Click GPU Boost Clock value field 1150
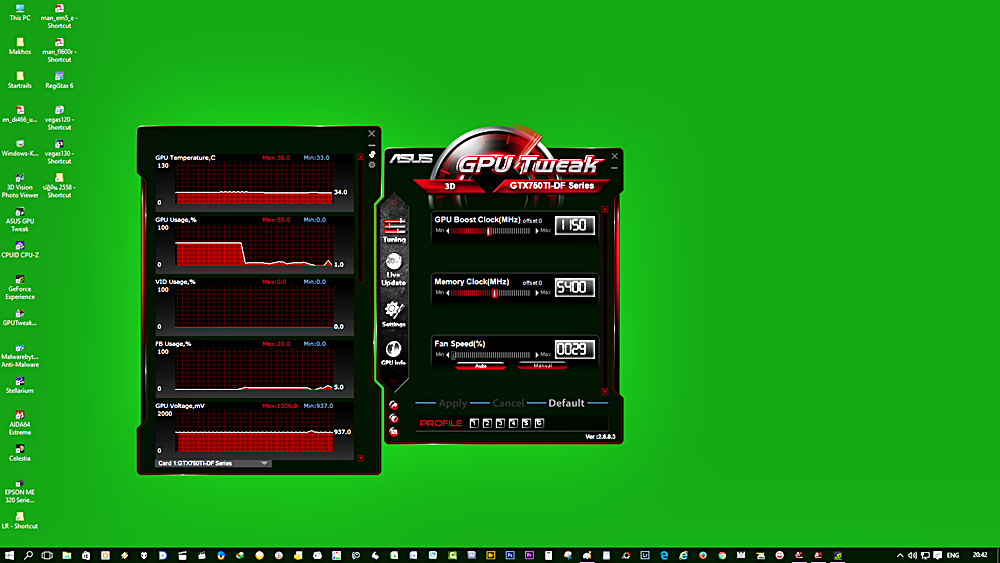Viewport: 1000px width, 563px height. 575,225
